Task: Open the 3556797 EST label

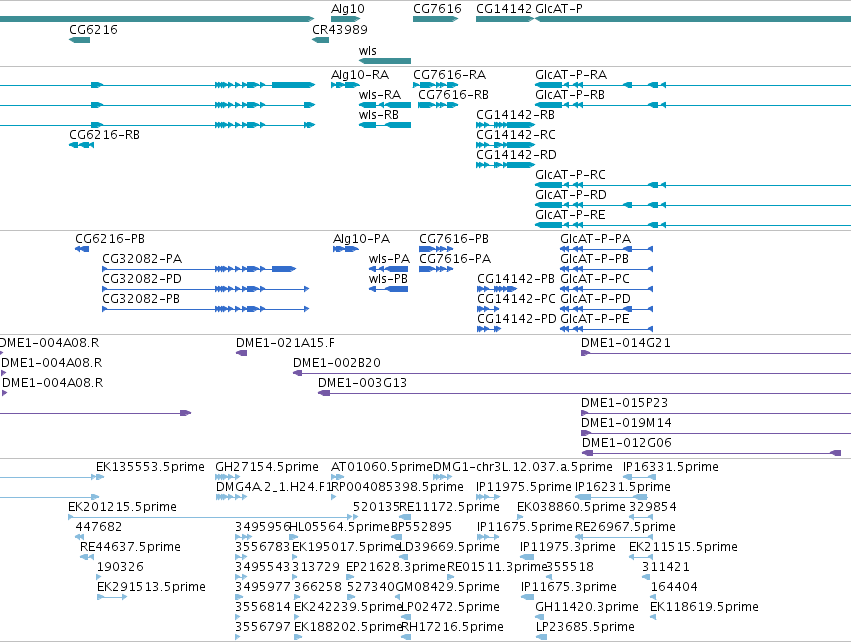Action: (x=263, y=628)
